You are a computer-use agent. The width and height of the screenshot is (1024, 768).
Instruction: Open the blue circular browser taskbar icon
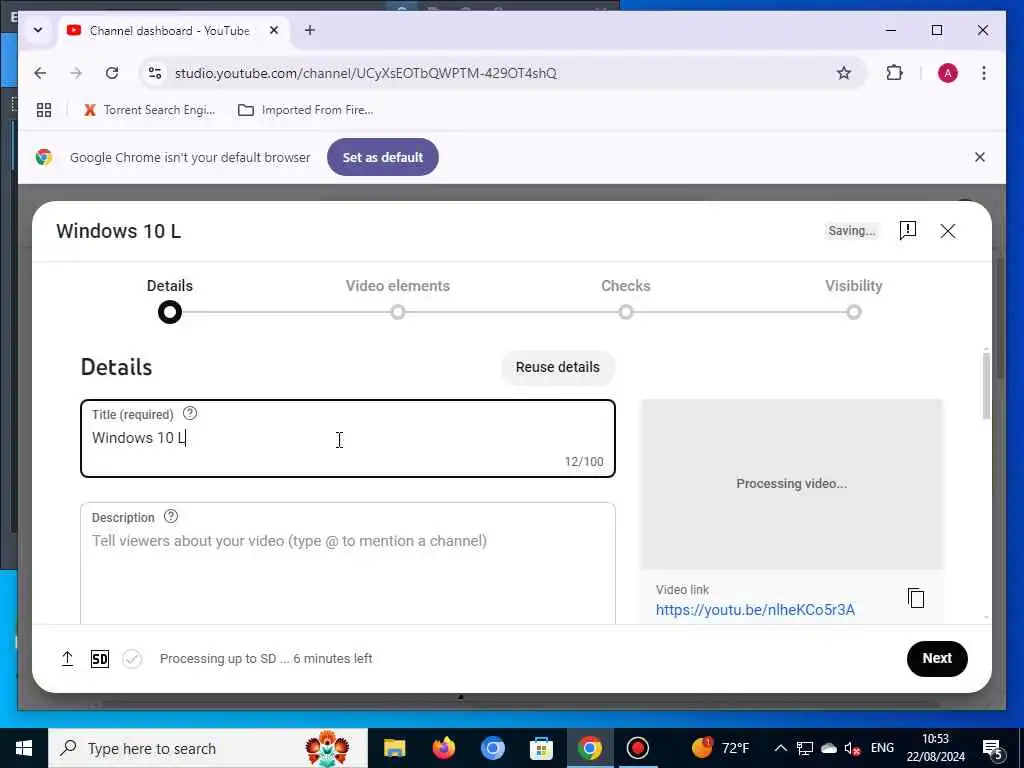[x=492, y=748]
